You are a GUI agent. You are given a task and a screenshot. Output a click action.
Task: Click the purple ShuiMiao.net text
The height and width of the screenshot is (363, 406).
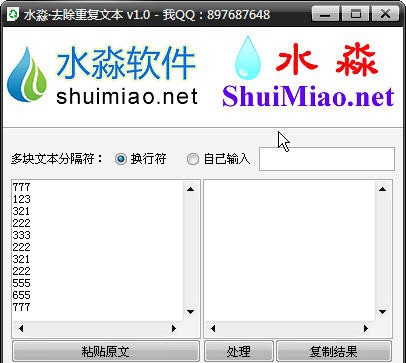(x=308, y=97)
